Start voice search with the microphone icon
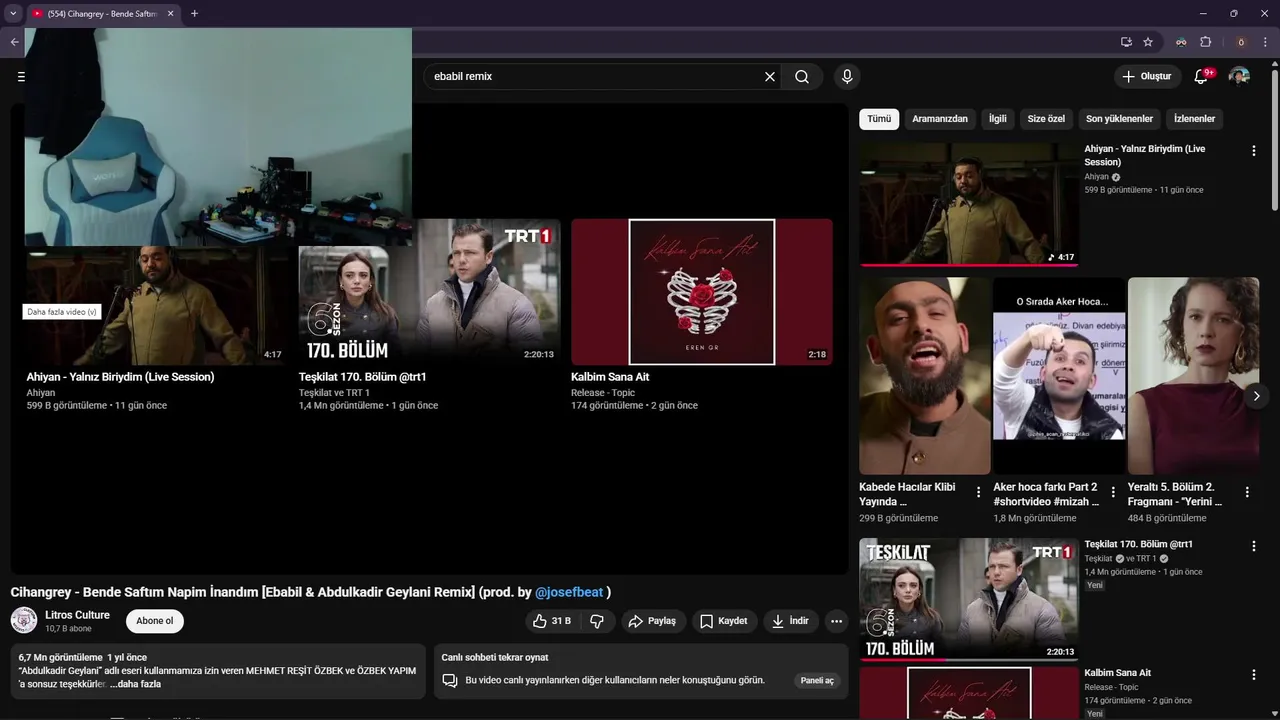1280x720 pixels. pyautogui.click(x=847, y=76)
